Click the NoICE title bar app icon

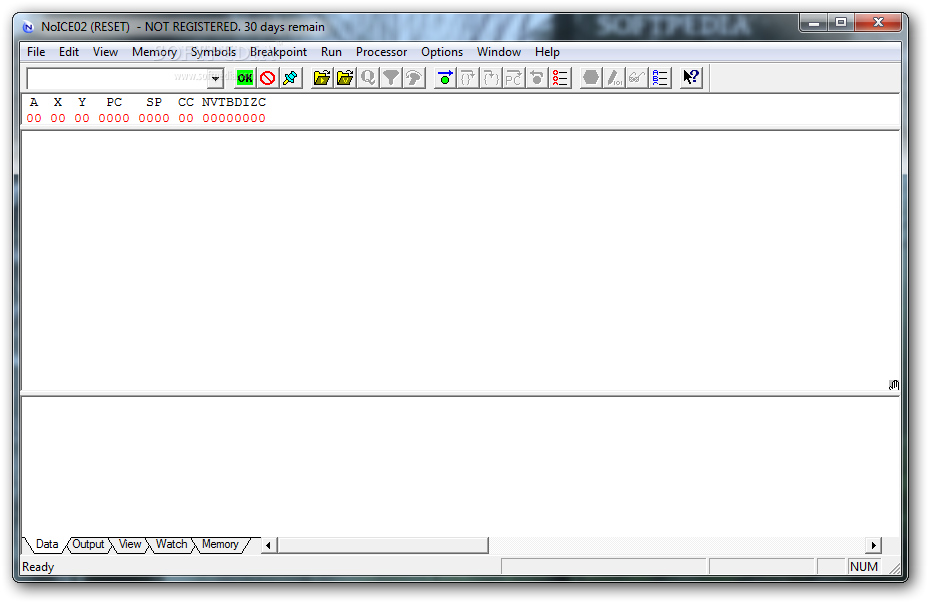coord(28,27)
